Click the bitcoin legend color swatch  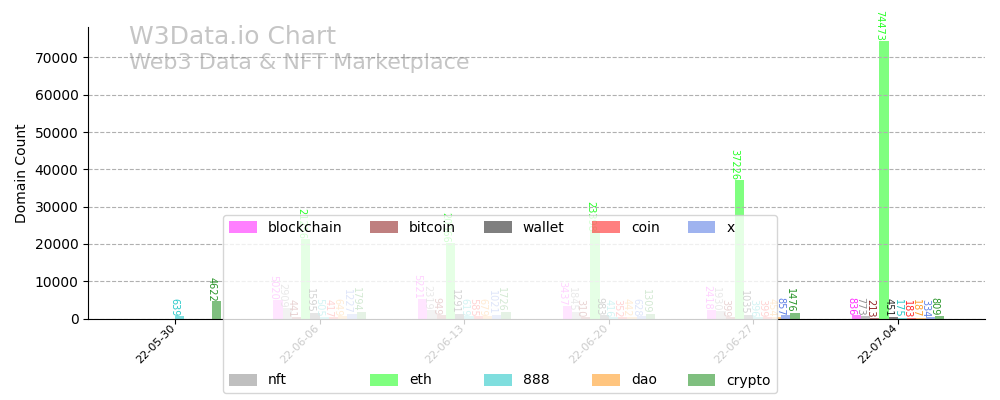click(x=384, y=227)
